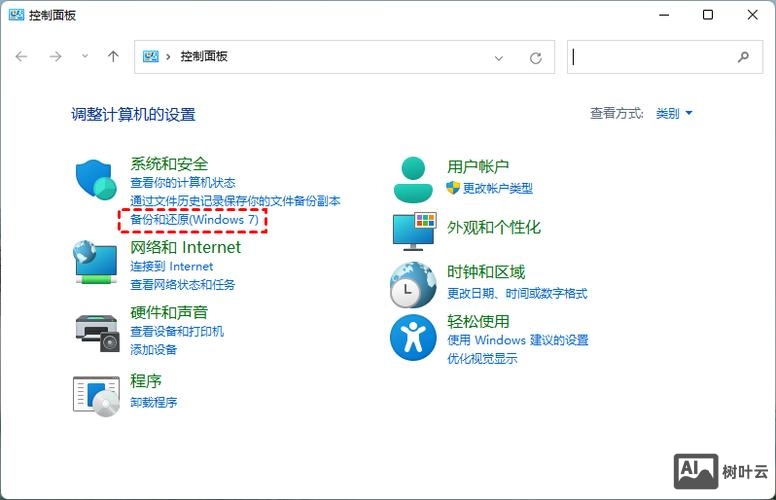Minimize the Control Panel window
The image size is (776, 500).
tap(664, 15)
